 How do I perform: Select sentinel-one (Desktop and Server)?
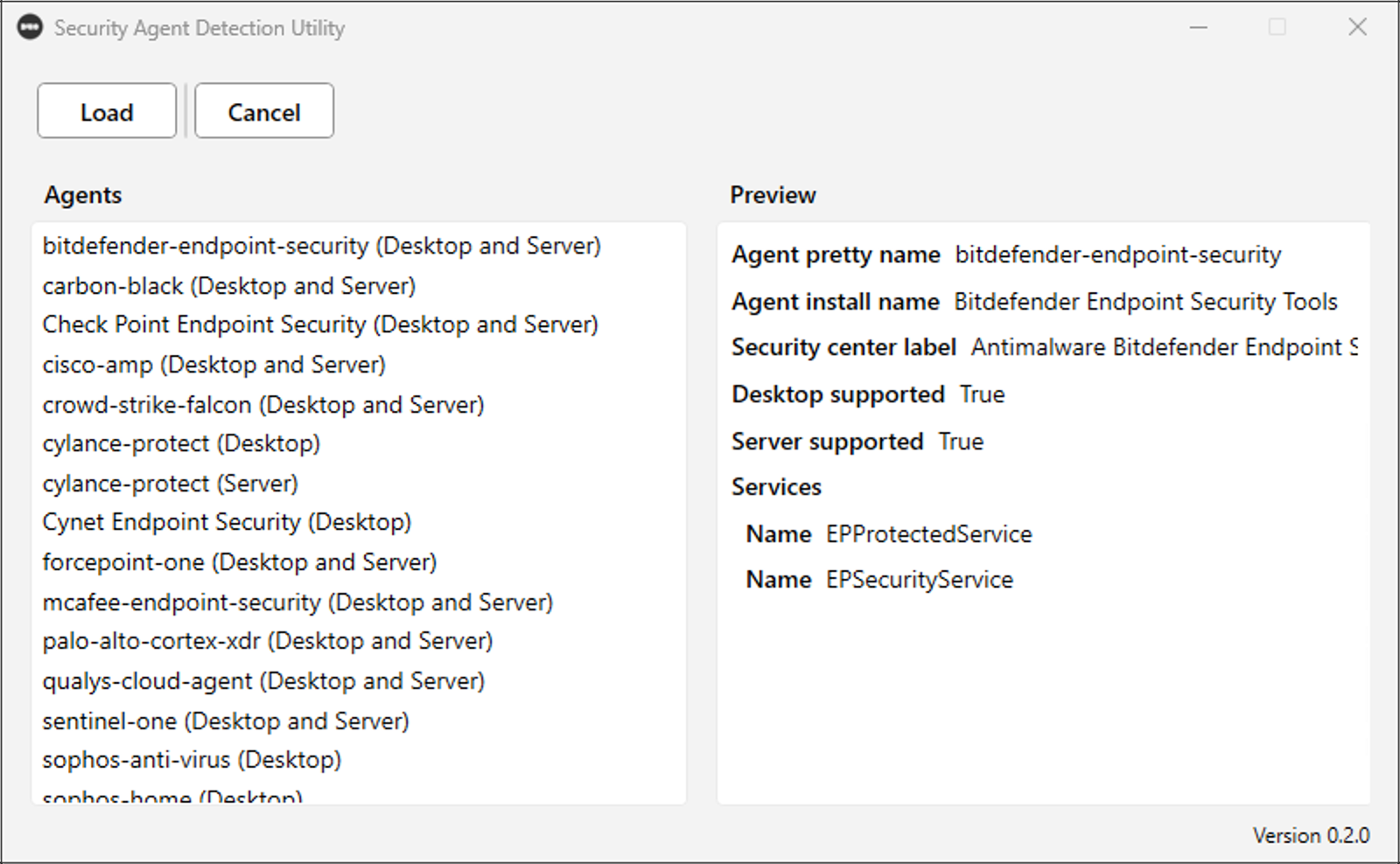[226, 721]
